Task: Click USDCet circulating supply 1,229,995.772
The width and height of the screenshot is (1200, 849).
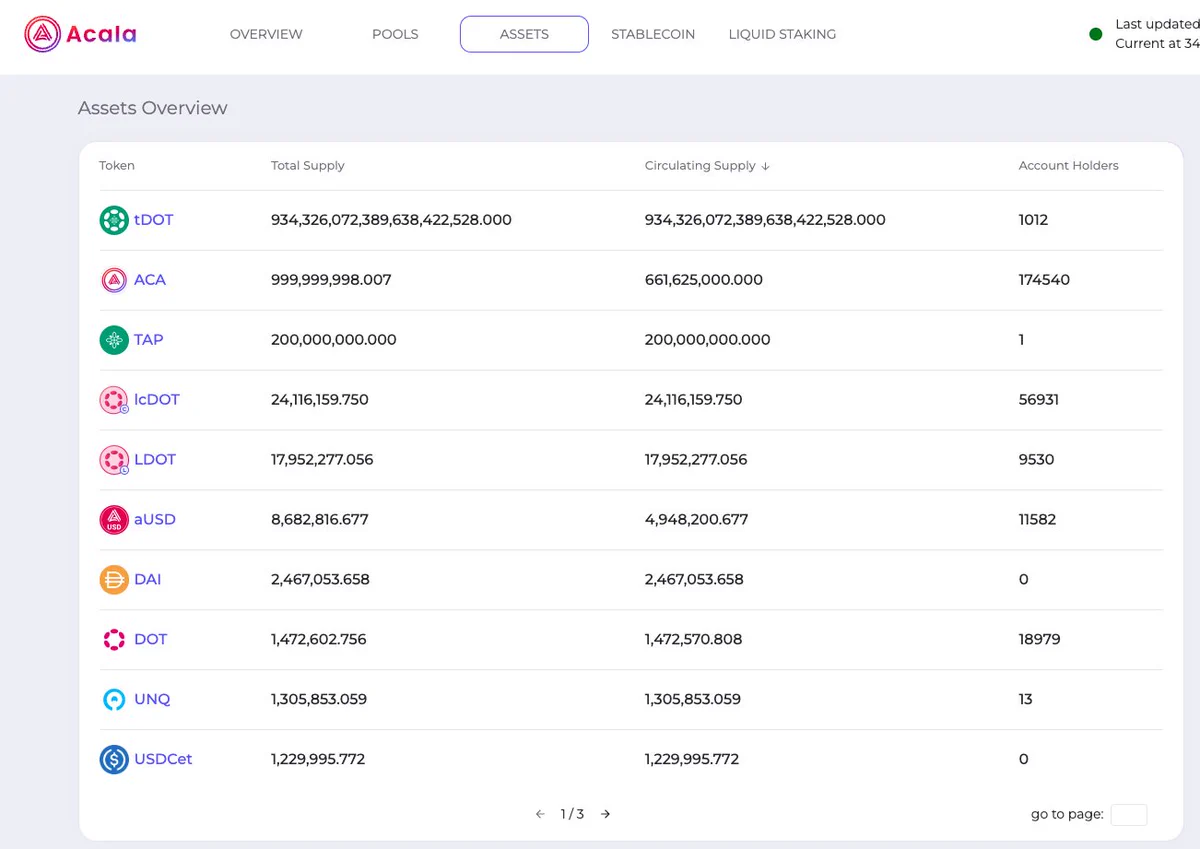Action: point(692,760)
